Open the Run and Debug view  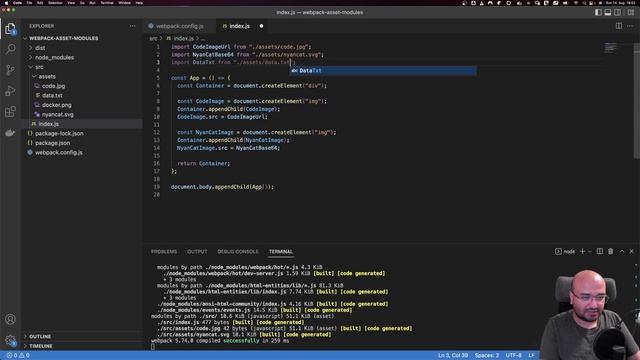pyautogui.click(x=10, y=91)
